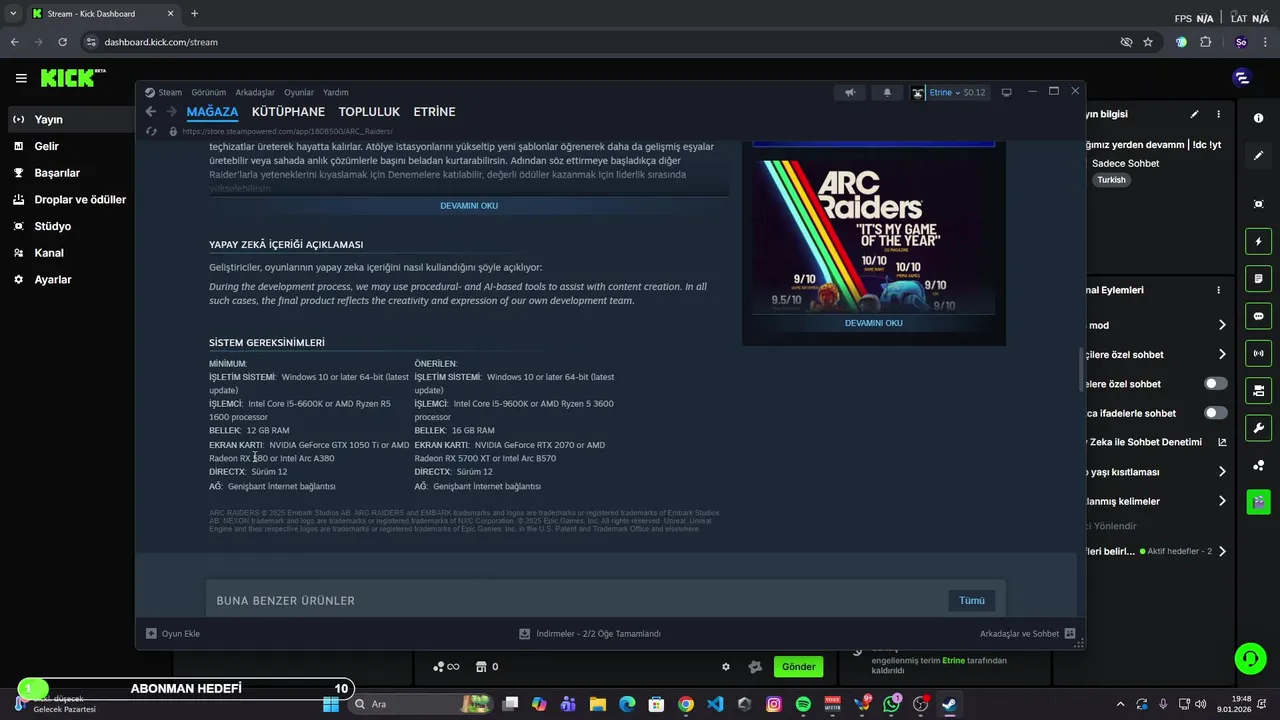Open Spotify from Windows taskbar
Image resolution: width=1280 pixels, height=720 pixels.
[803, 704]
